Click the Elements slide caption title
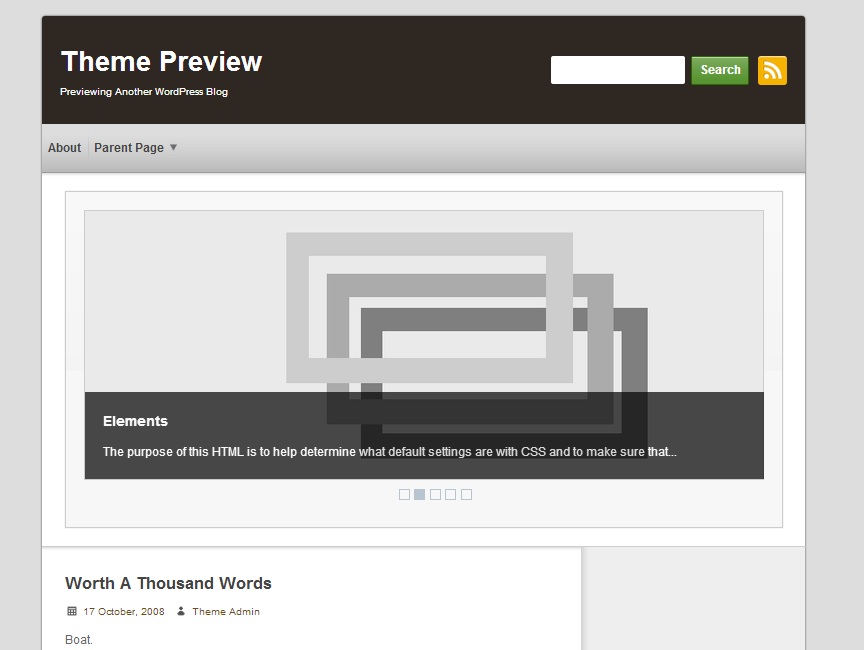Screen dimensions: 864x650 (135, 421)
